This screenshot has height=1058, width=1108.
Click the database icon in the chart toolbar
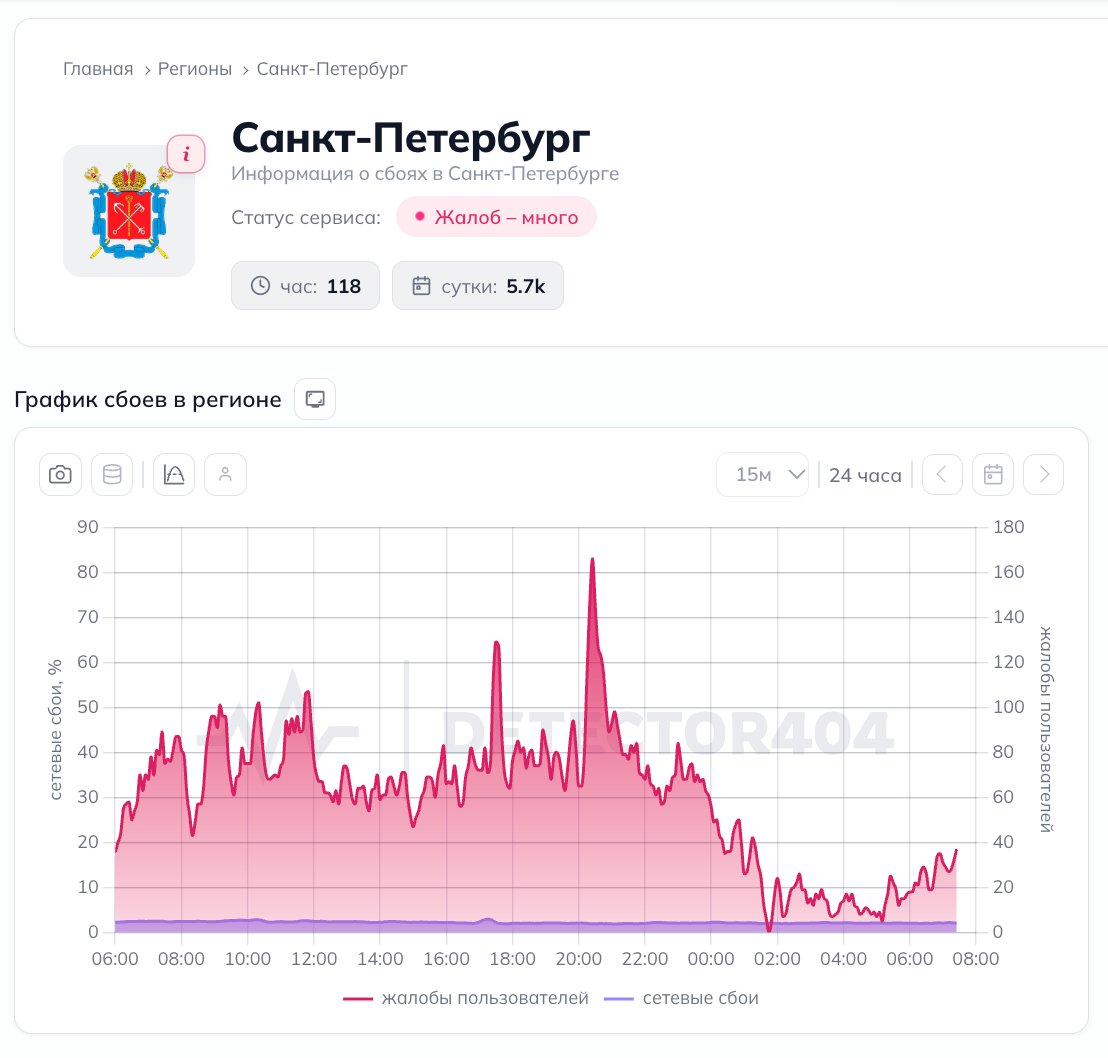[112, 474]
